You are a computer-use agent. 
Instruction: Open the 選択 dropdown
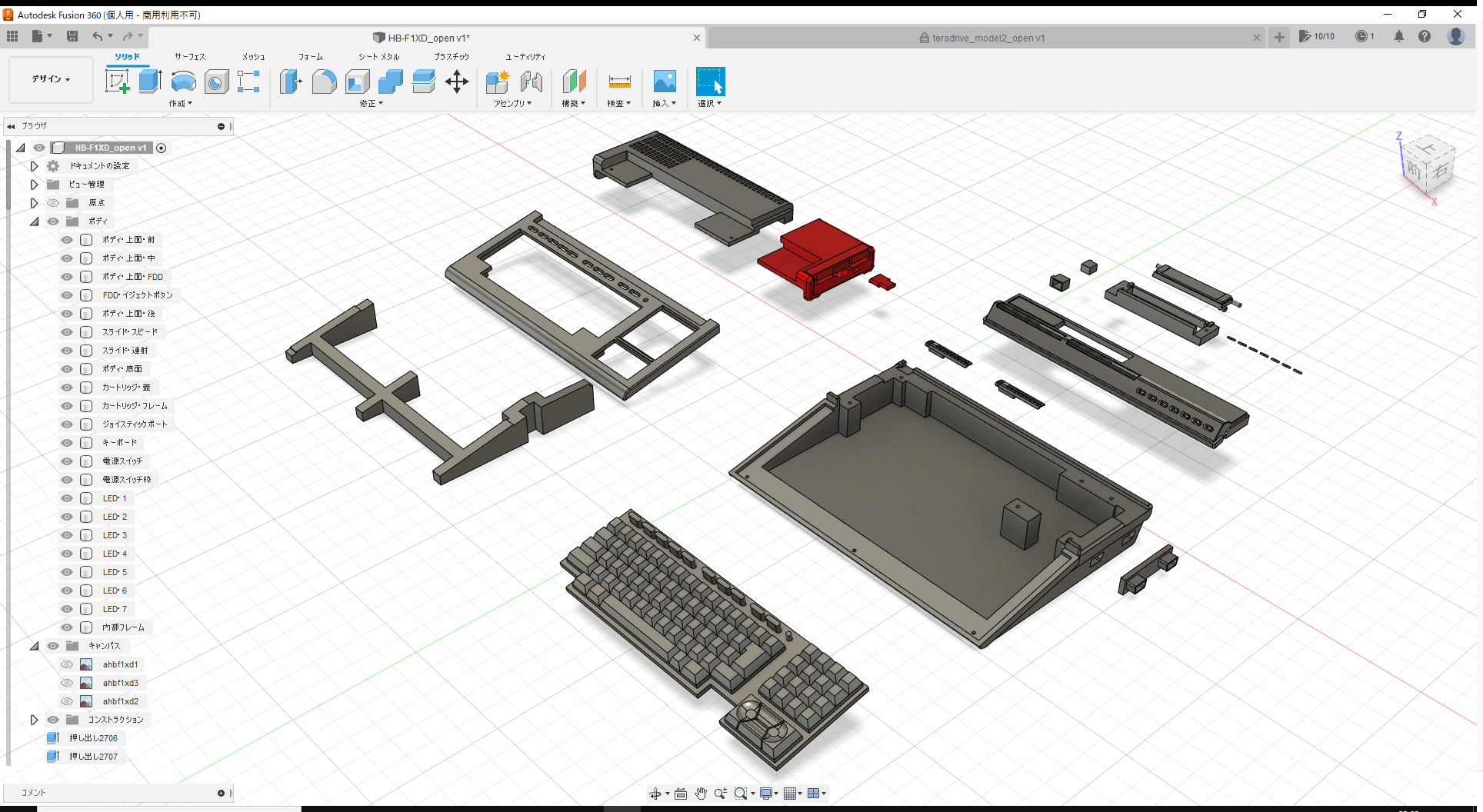709,103
